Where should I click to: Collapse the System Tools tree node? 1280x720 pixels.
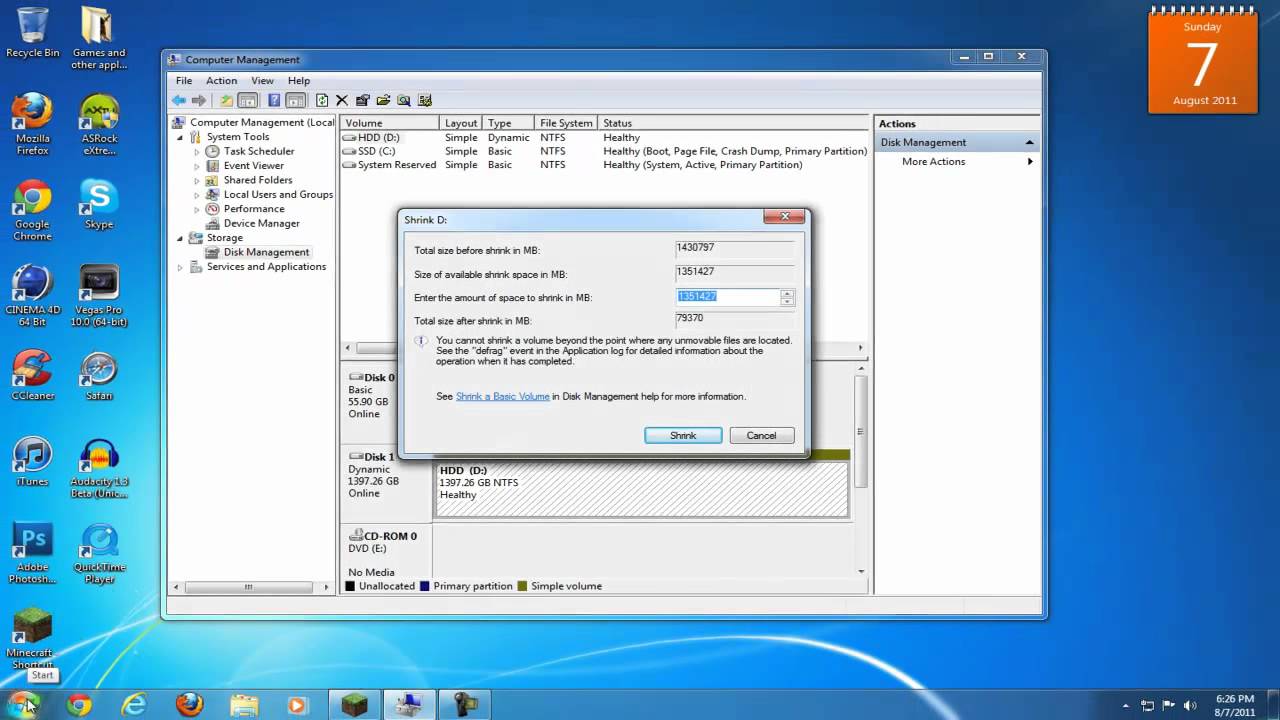[x=180, y=137]
